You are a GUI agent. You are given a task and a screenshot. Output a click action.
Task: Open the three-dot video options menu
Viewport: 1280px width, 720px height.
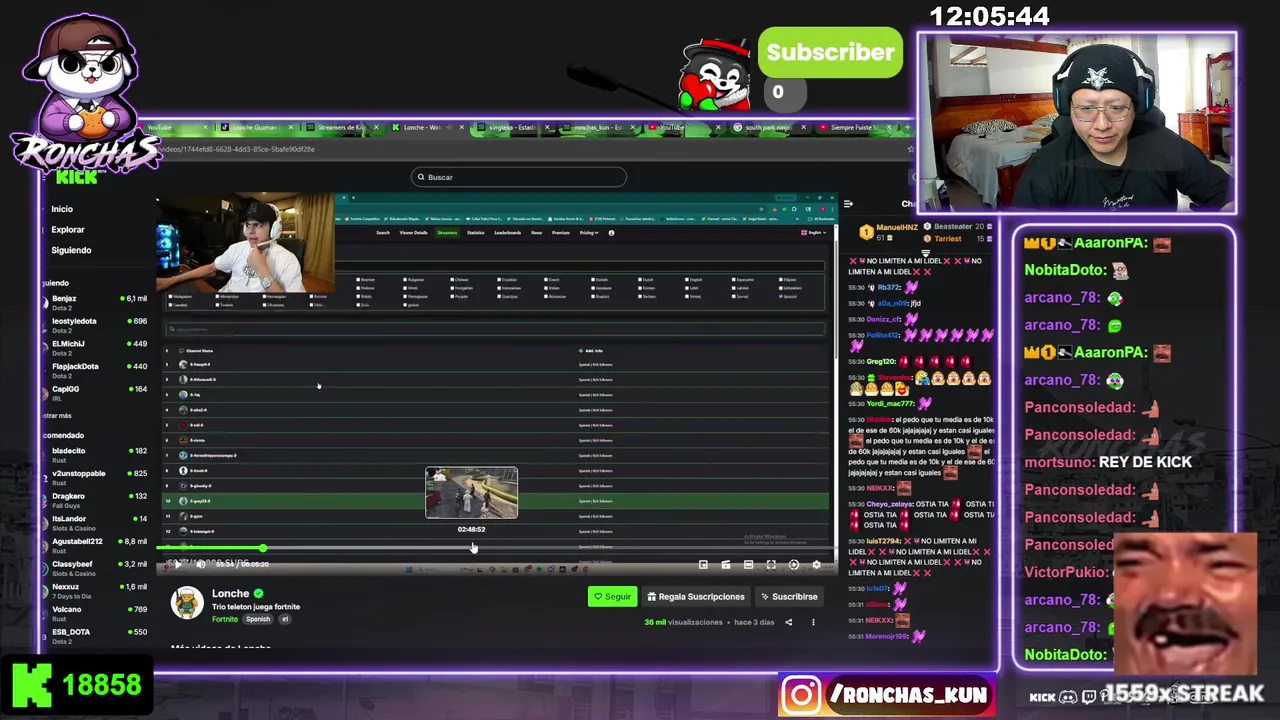[x=813, y=622]
